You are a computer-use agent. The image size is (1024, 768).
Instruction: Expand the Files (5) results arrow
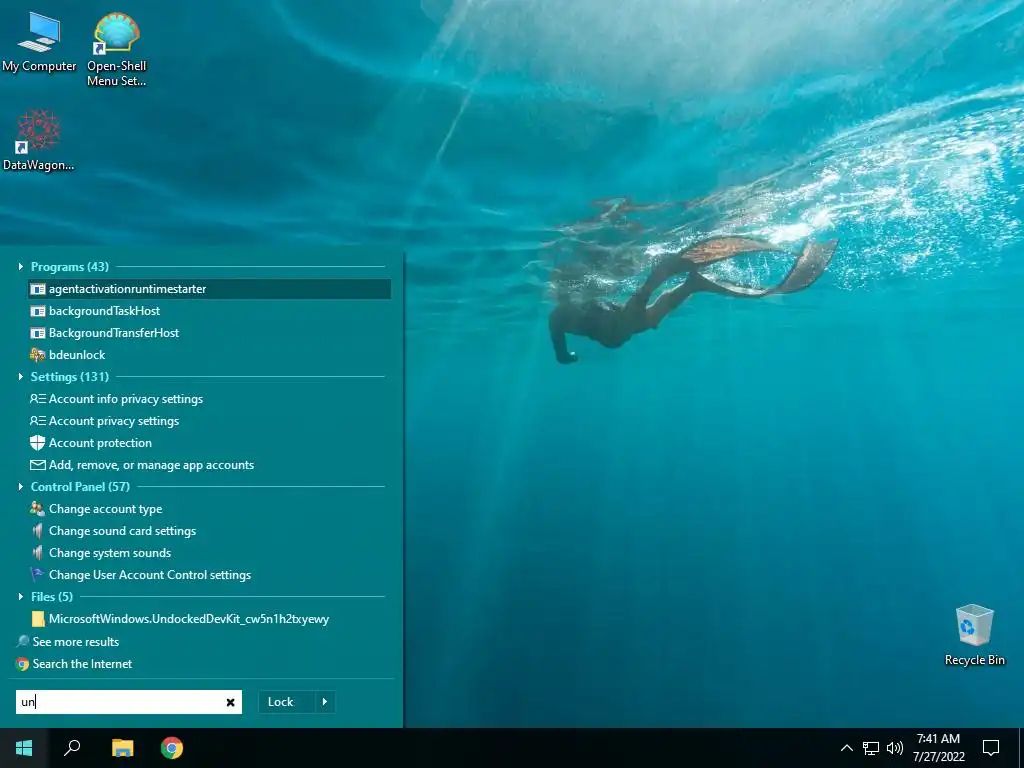point(20,597)
